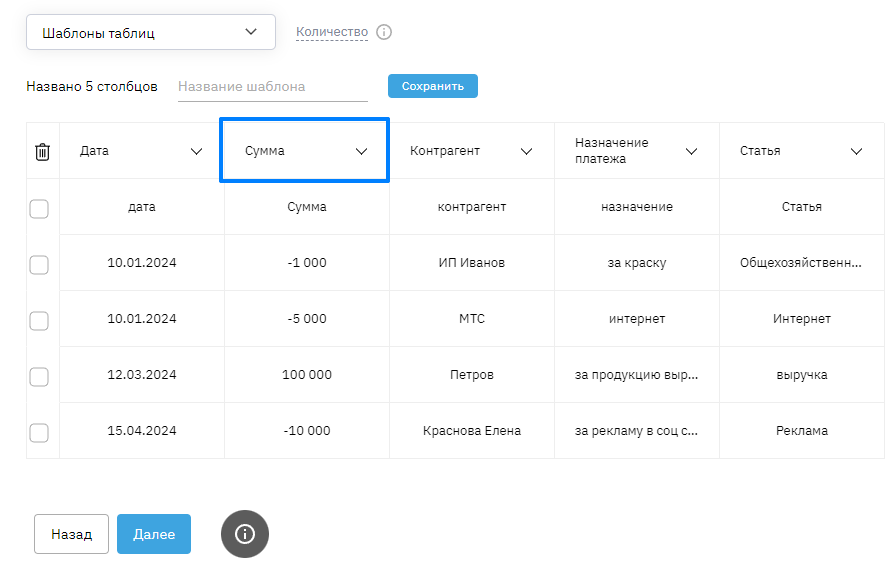The image size is (885, 571).
Task: Click the Назад button
Action: coord(71,534)
